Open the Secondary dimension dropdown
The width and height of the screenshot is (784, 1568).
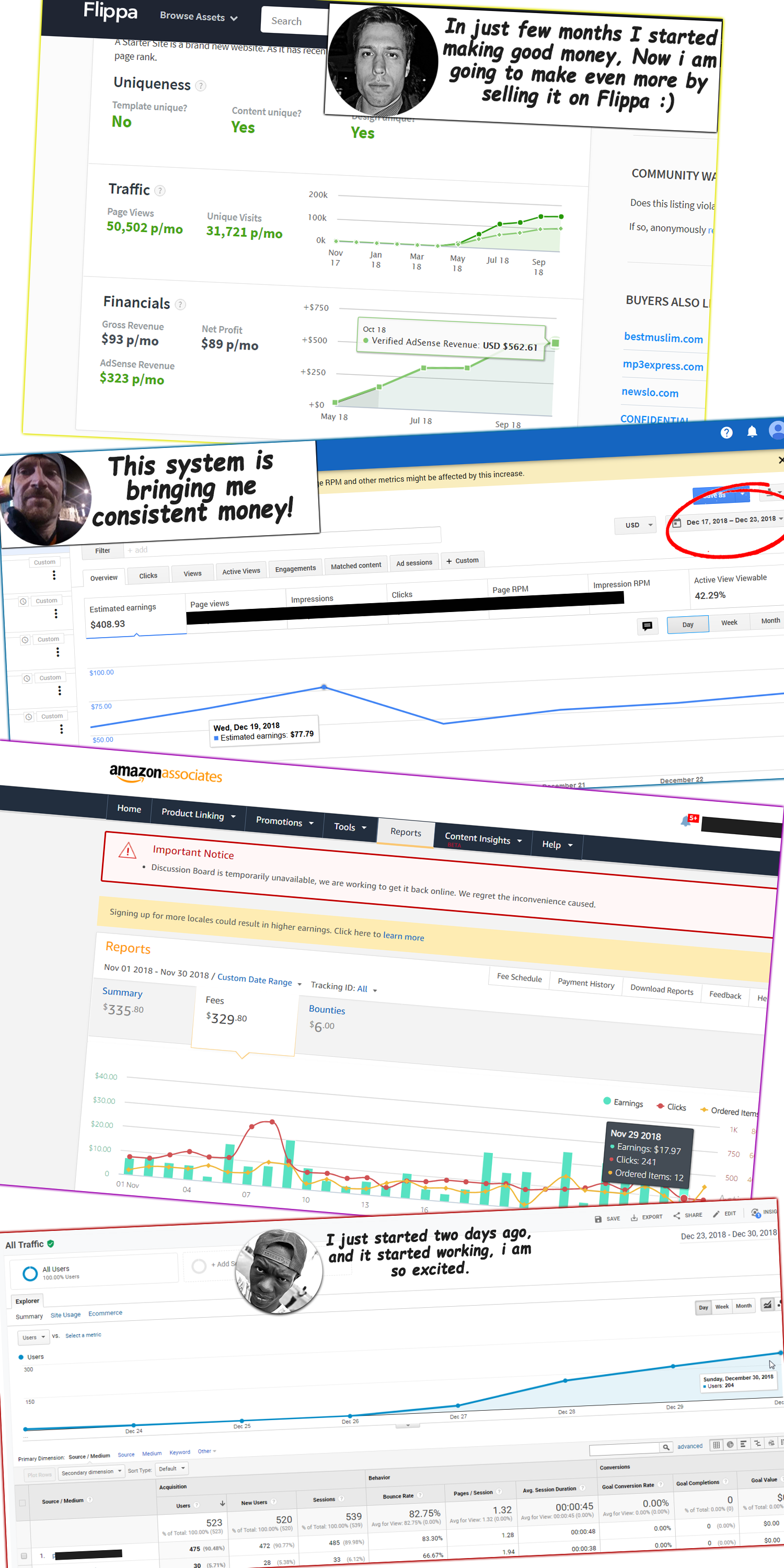tap(91, 1472)
